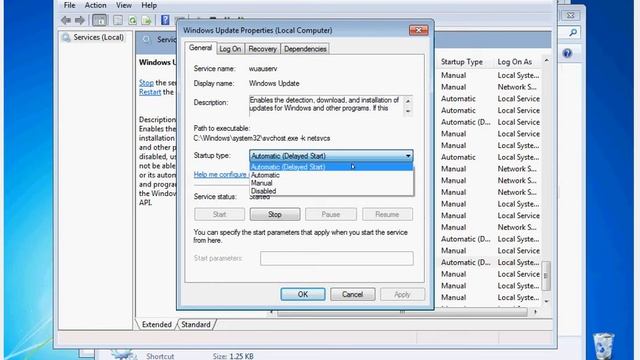The width and height of the screenshot is (640, 360).
Task: Open the Recycle Bin on the desktop
Action: [x=603, y=346]
